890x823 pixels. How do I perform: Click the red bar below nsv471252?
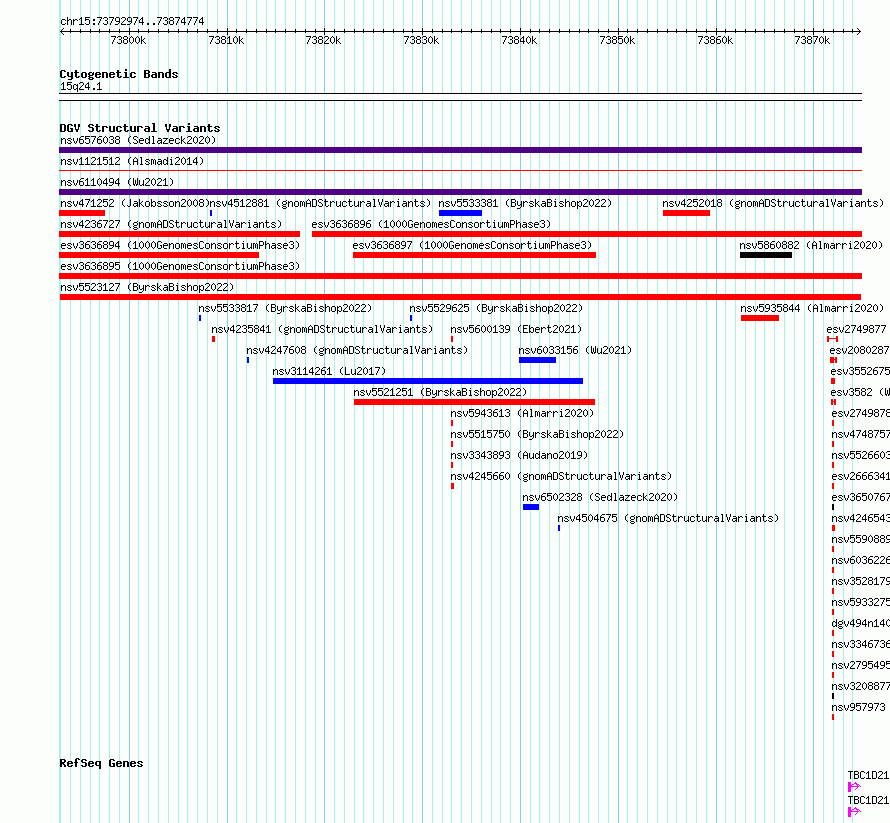tap(82, 213)
